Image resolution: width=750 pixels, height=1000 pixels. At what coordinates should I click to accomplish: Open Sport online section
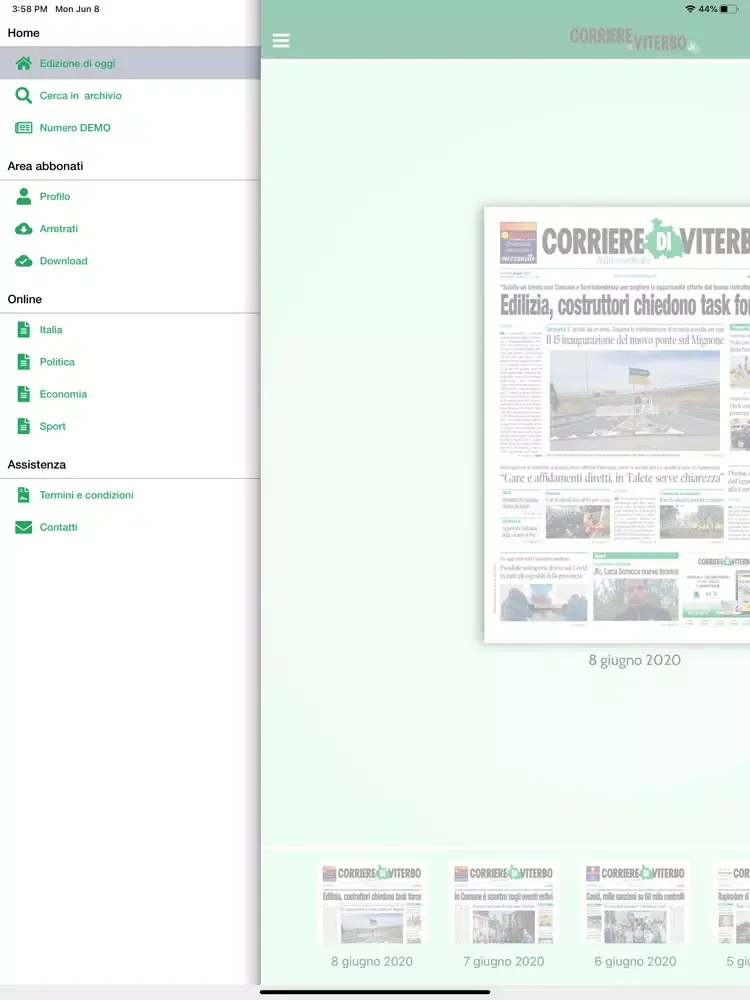130,426
